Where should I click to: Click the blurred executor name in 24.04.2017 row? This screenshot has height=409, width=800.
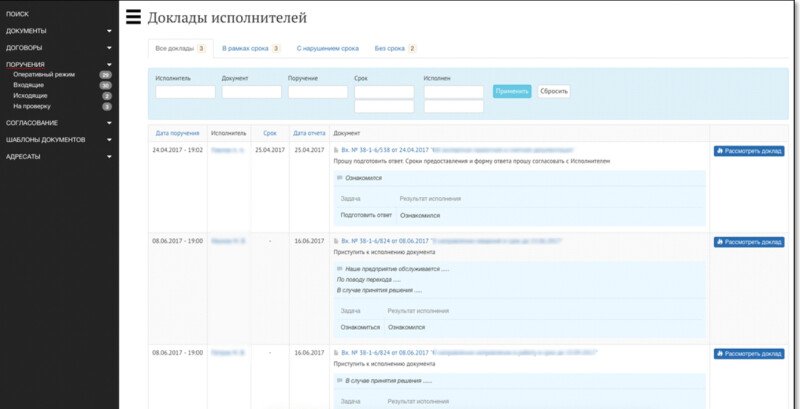tap(228, 150)
